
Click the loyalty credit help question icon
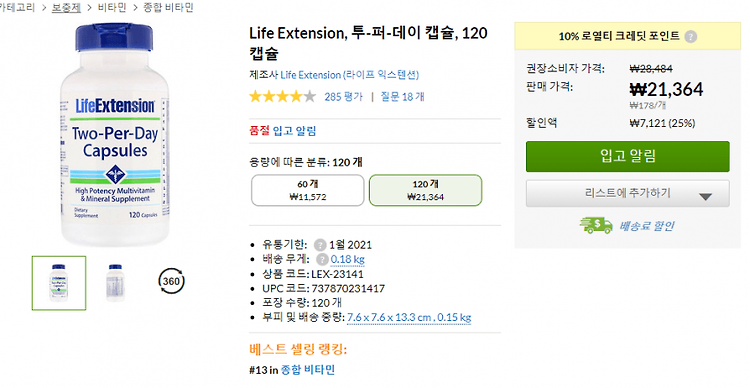(691, 37)
